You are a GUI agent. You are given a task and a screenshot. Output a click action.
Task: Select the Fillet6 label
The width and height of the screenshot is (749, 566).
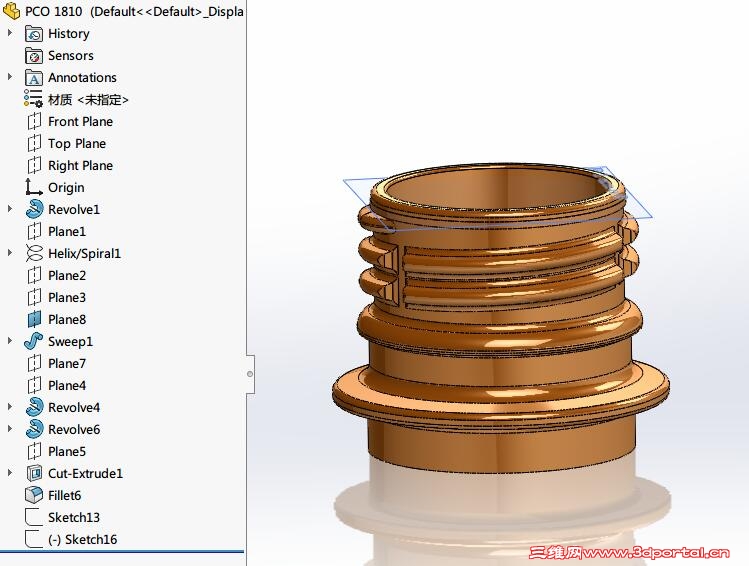tap(64, 495)
